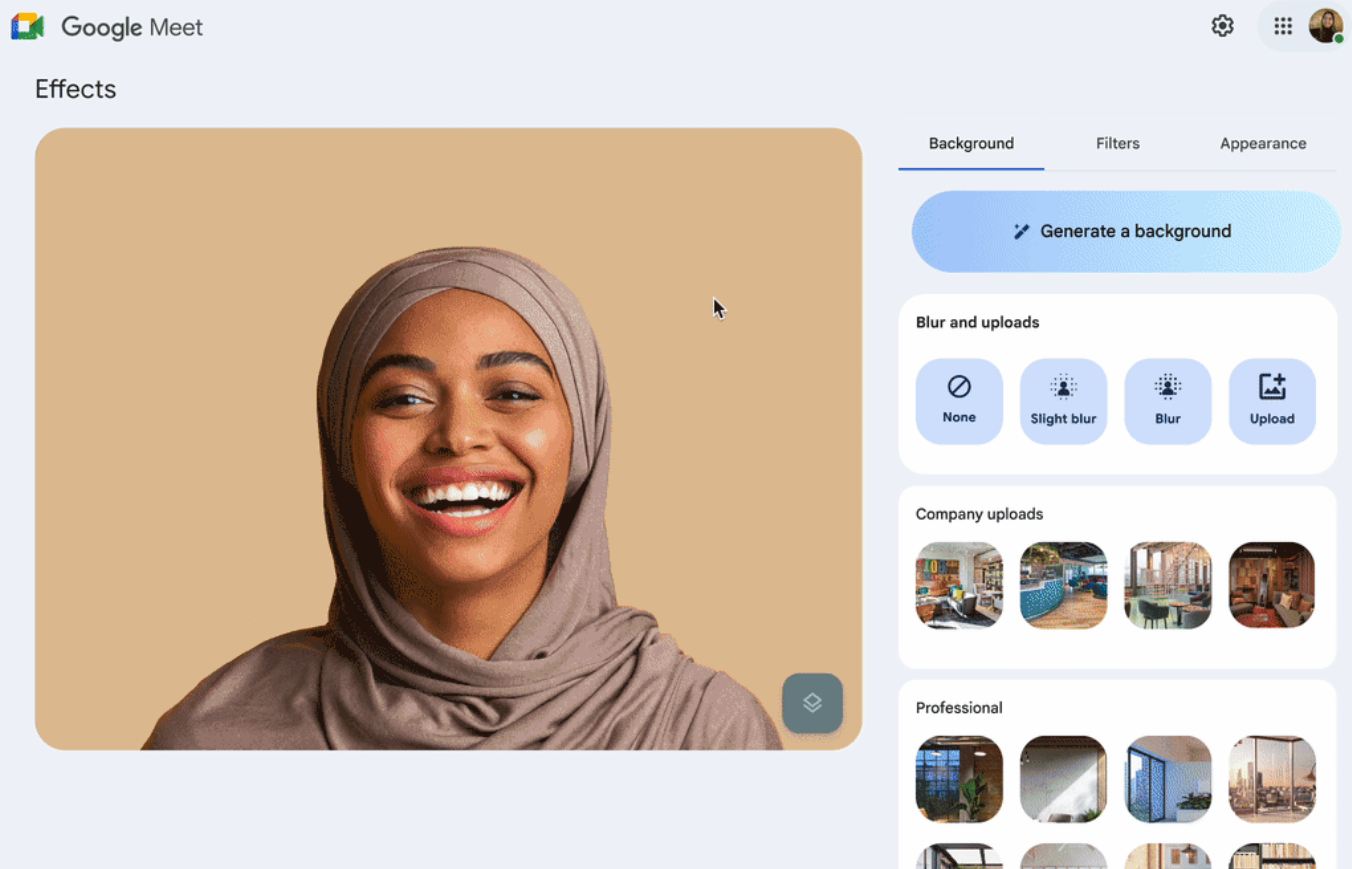Switch to the Appearance tab
1352x869 pixels.
click(x=1263, y=143)
